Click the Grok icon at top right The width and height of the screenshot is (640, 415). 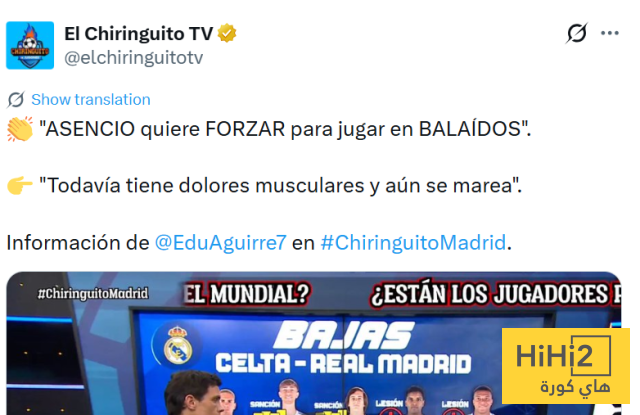tap(576, 33)
